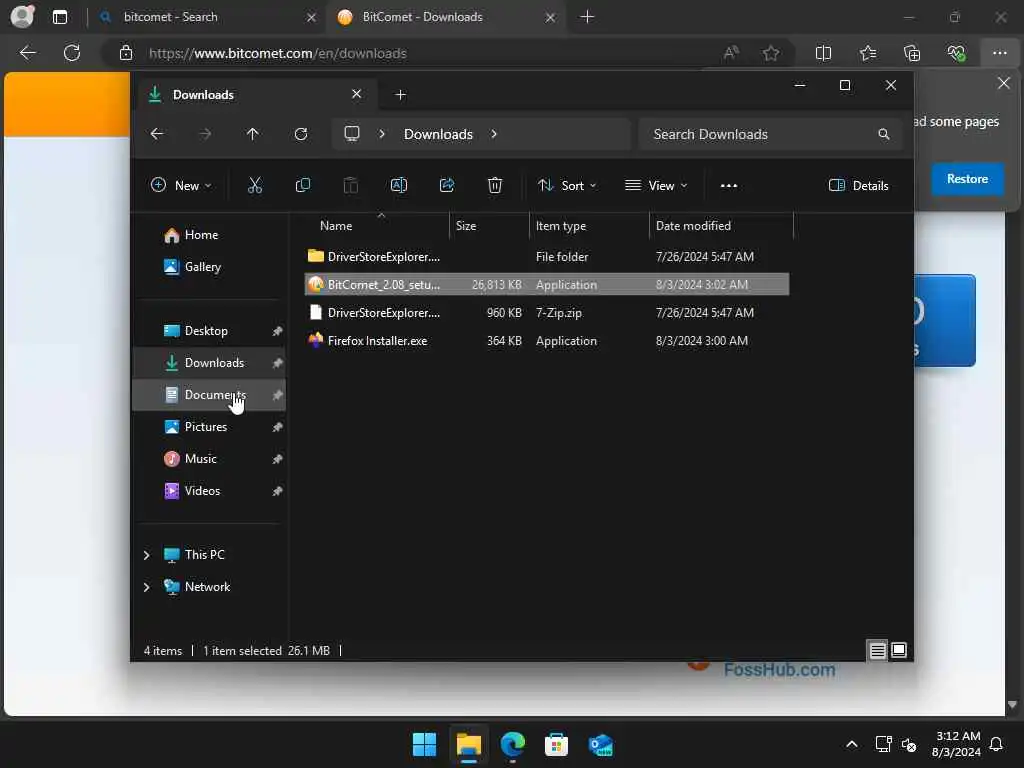1024x768 pixels.
Task: Select the BitComet_2.08_setup application file
Action: 547,285
